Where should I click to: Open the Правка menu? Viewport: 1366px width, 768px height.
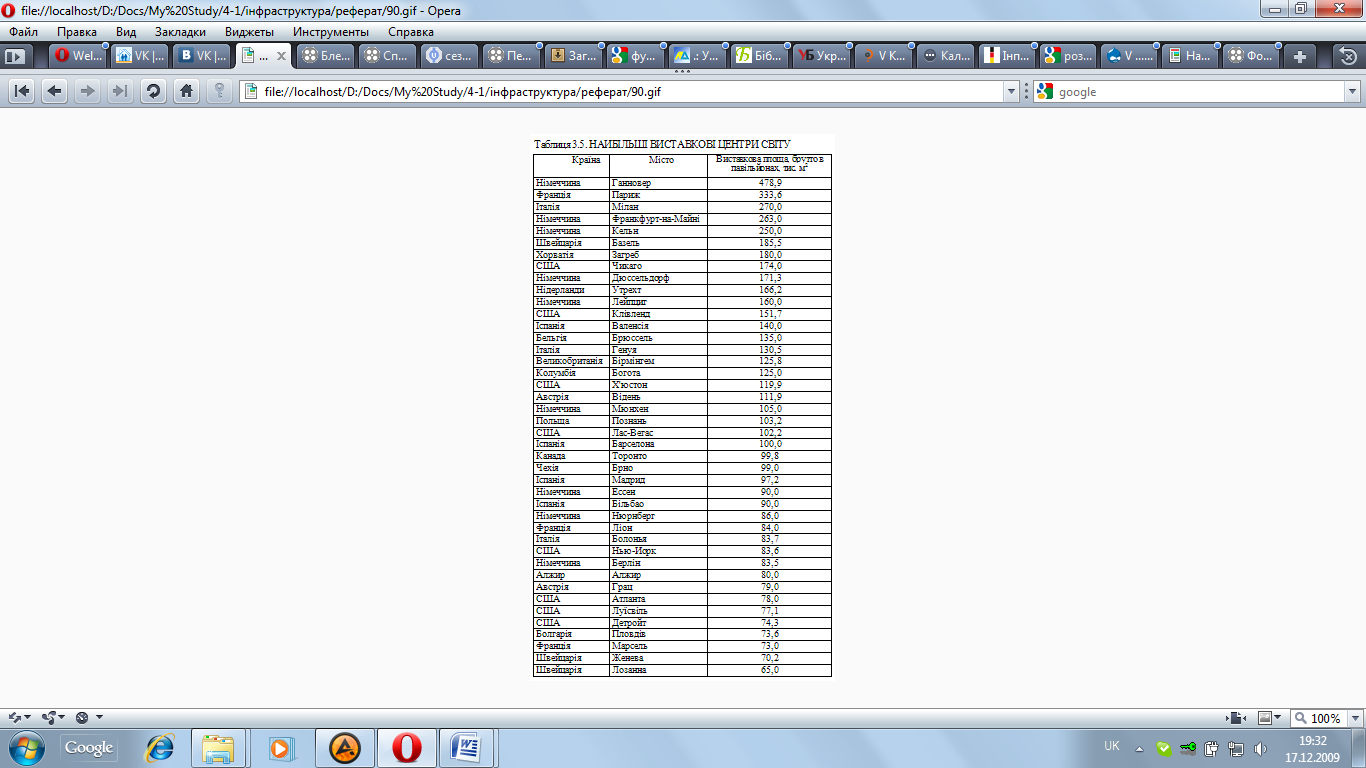[77, 32]
